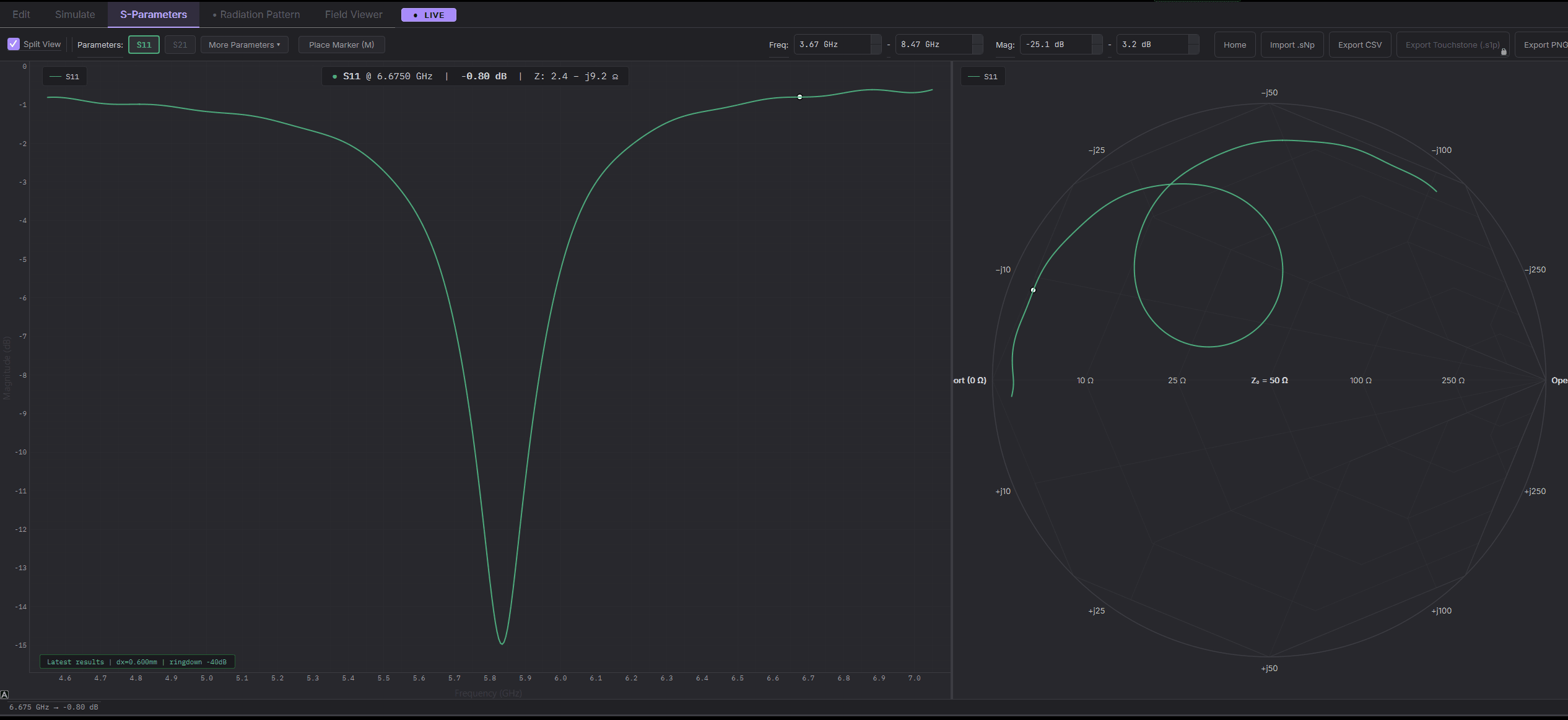Screen dimensions: 1568x720
Task: Click the 7.0 frequency axis tick
Action: (914, 678)
